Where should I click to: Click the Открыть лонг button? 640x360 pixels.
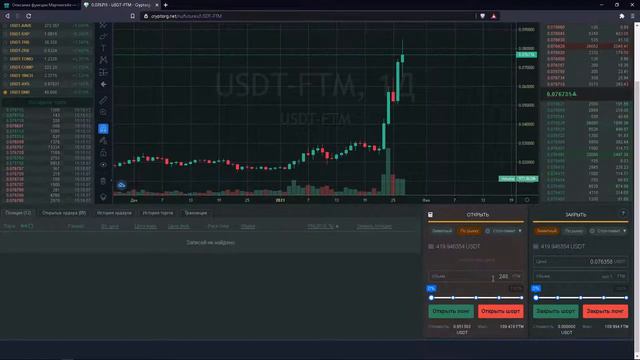pos(451,311)
